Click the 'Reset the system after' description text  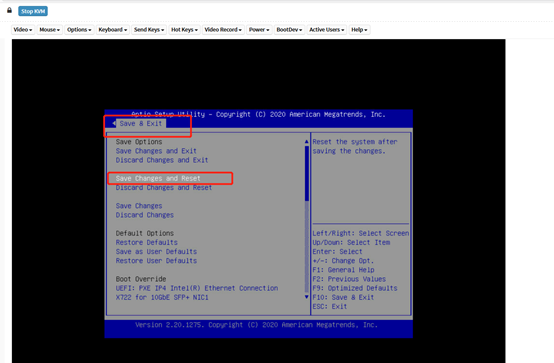[355, 142]
